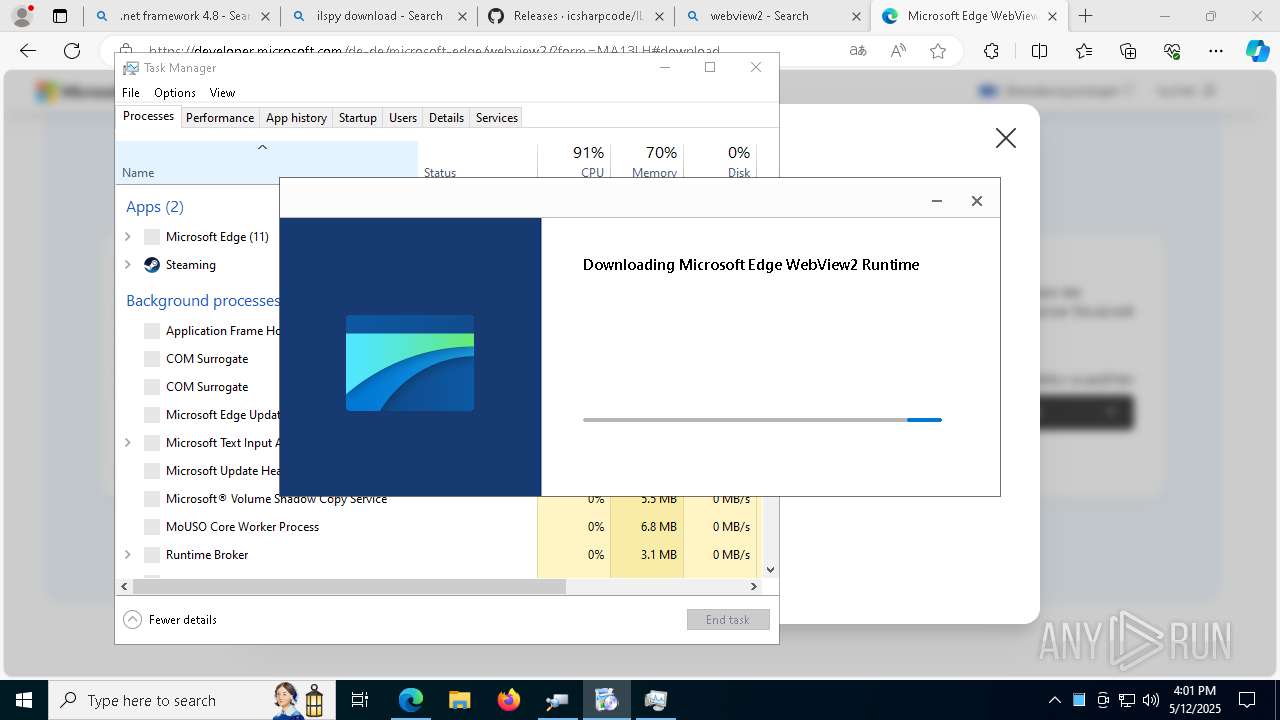
Task: Add this page to favorites star
Action: (938, 51)
